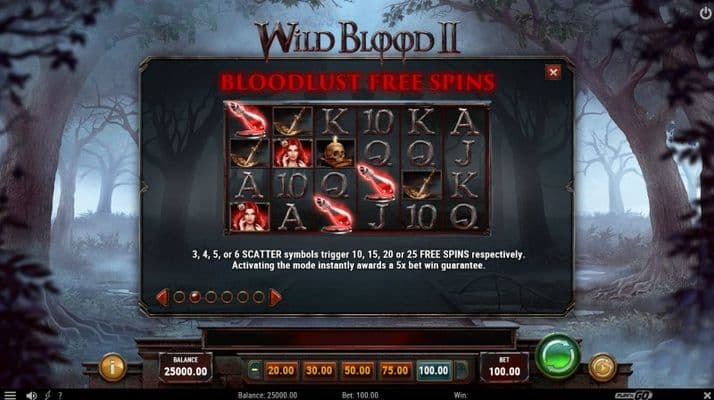Select the 75.00 bet amount
Screen dimensions: 714x400
pyautogui.click(x=395, y=370)
